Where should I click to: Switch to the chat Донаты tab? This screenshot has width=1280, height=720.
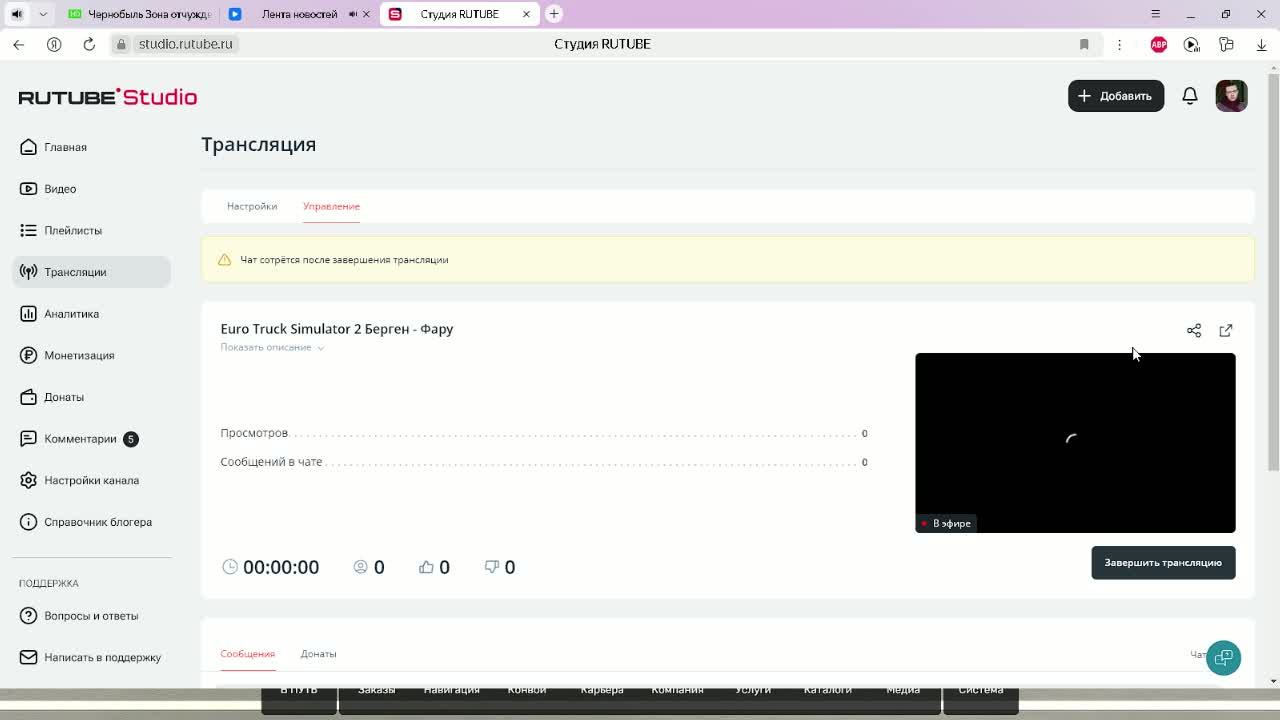point(318,654)
